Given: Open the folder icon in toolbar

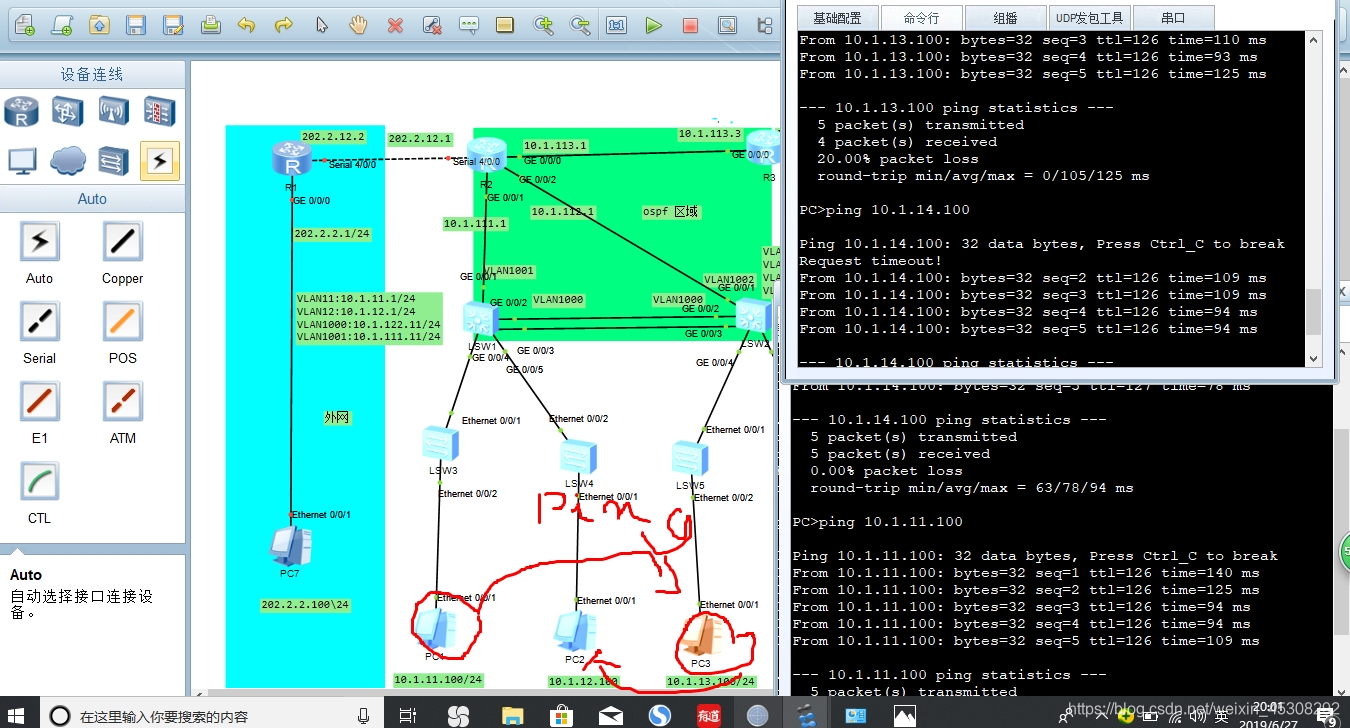Looking at the screenshot, I should (x=99, y=25).
